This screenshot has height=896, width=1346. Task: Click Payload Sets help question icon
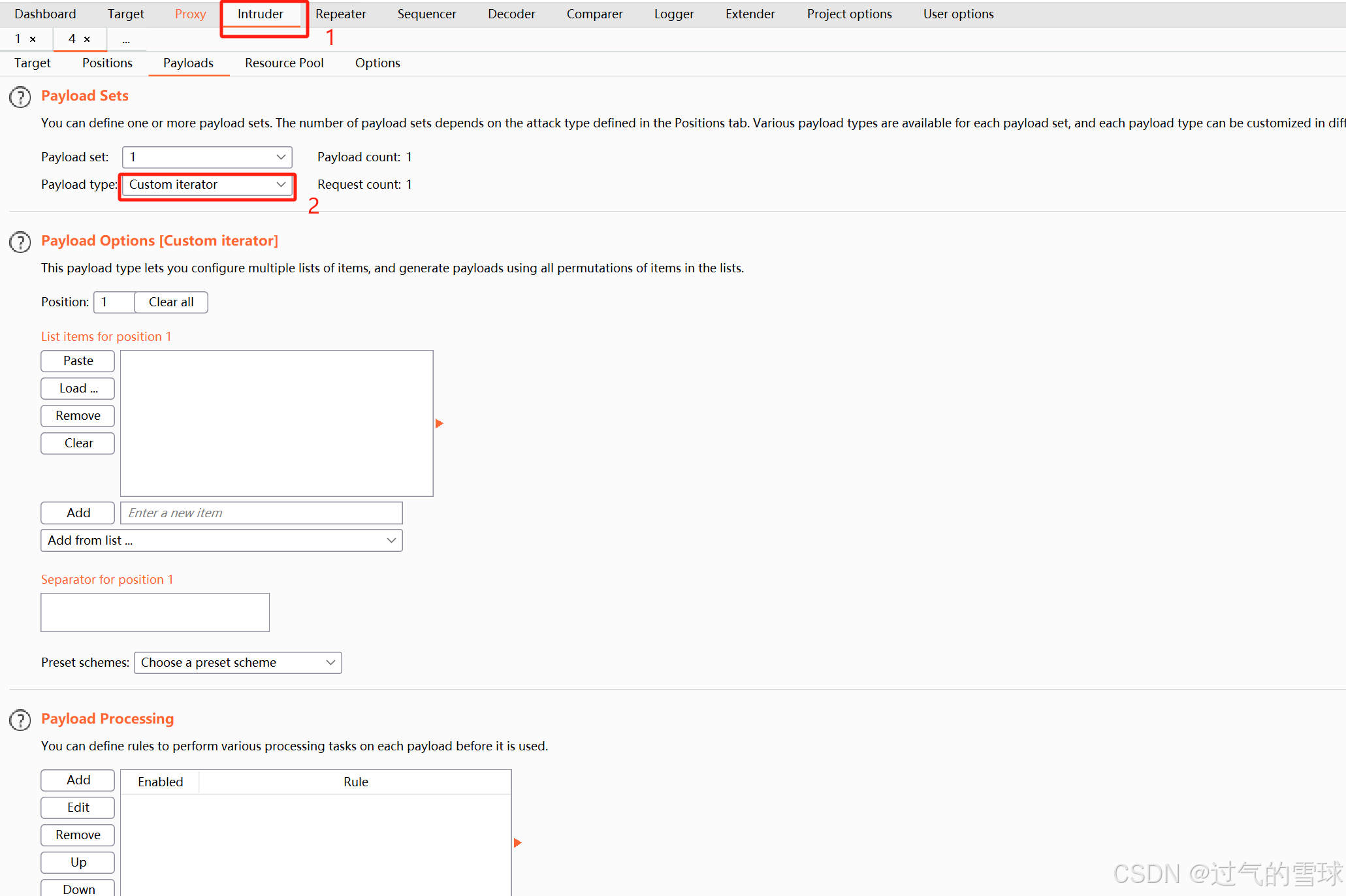[x=20, y=97]
